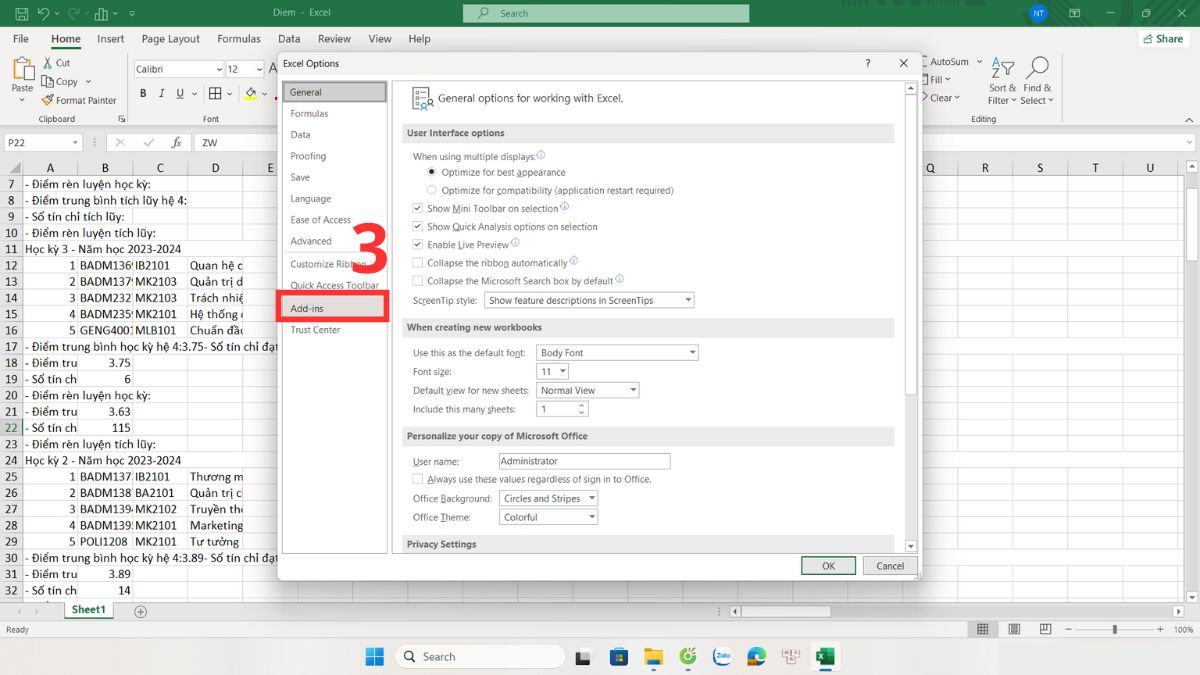
Task: Select Trust Center in Excel Options sidebar
Action: (334, 330)
